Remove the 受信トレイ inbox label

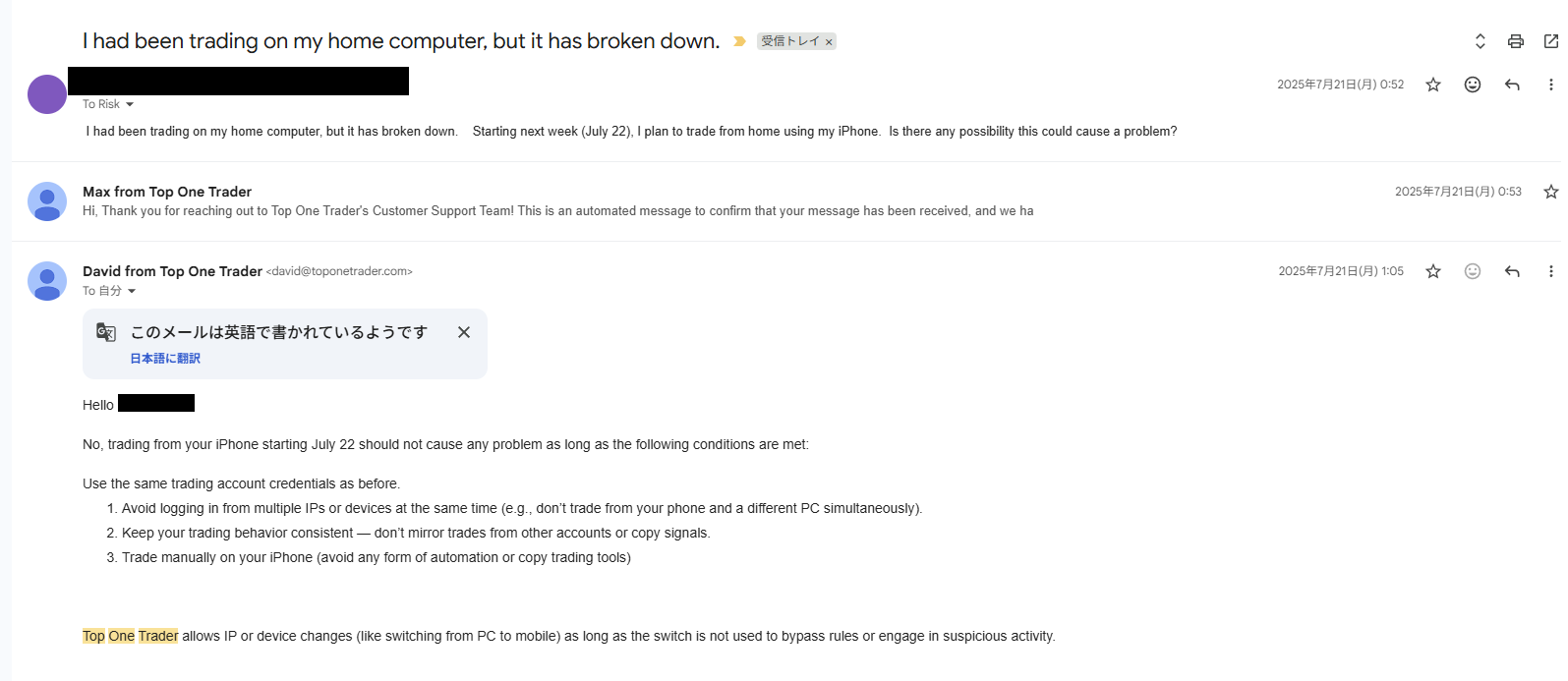click(x=829, y=41)
